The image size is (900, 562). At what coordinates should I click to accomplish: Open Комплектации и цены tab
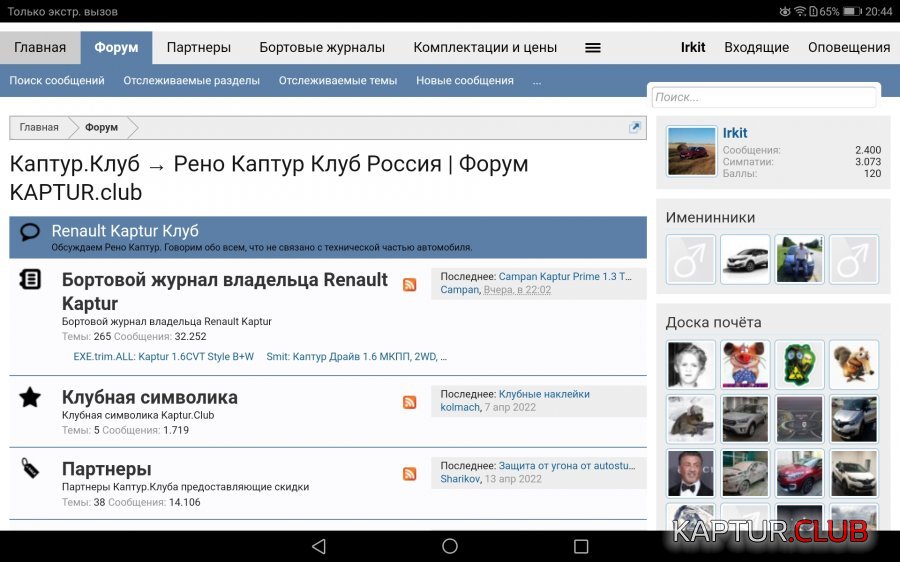[485, 48]
